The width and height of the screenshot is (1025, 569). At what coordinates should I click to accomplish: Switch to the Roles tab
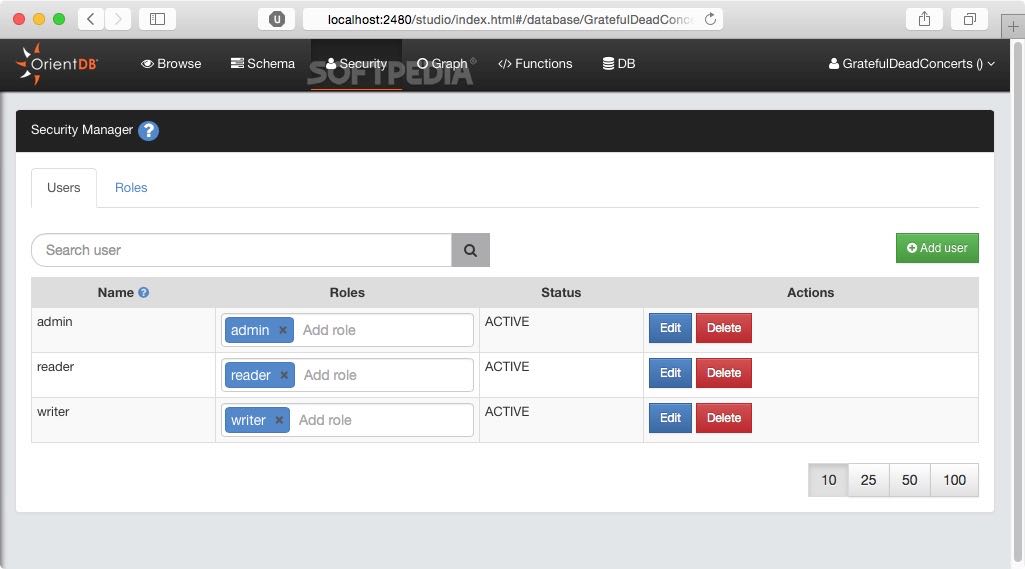[x=131, y=188]
